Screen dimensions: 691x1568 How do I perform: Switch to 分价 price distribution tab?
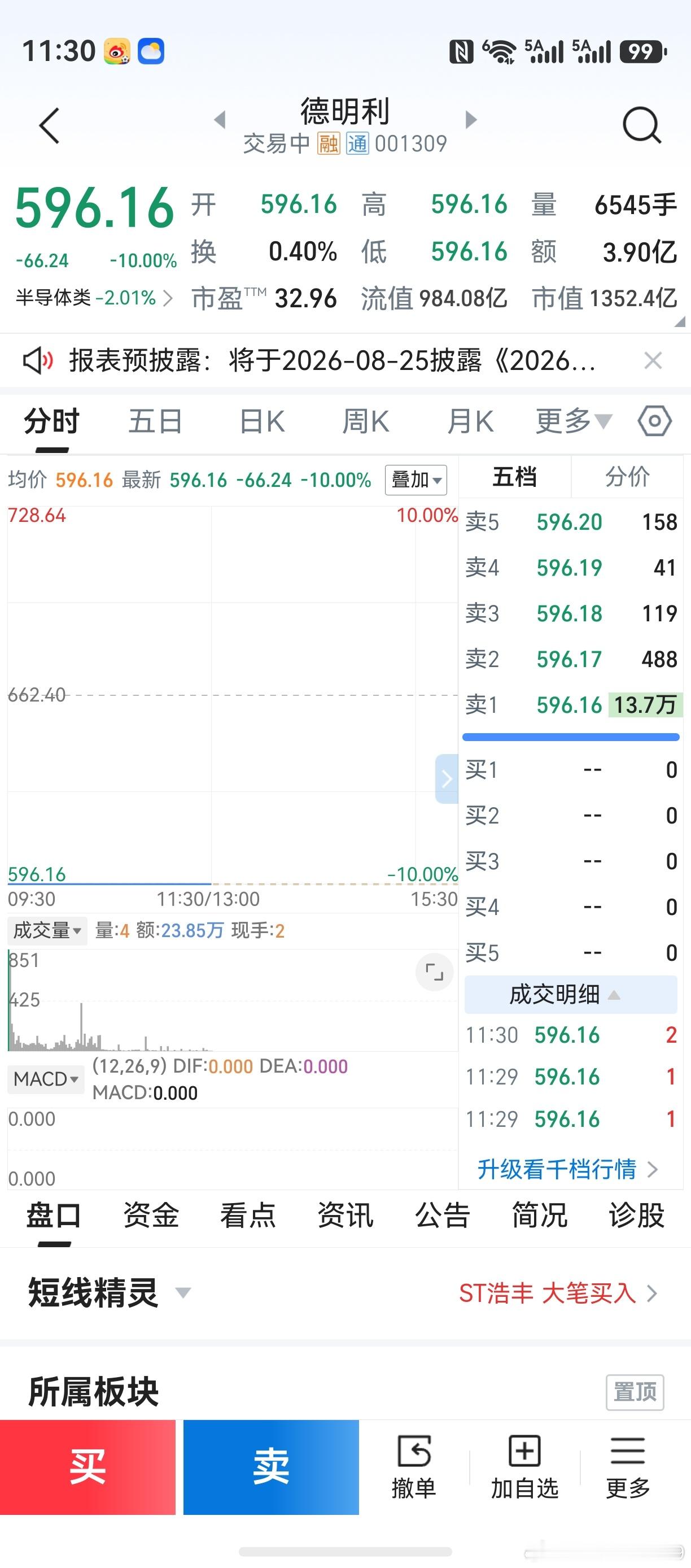pos(627,477)
